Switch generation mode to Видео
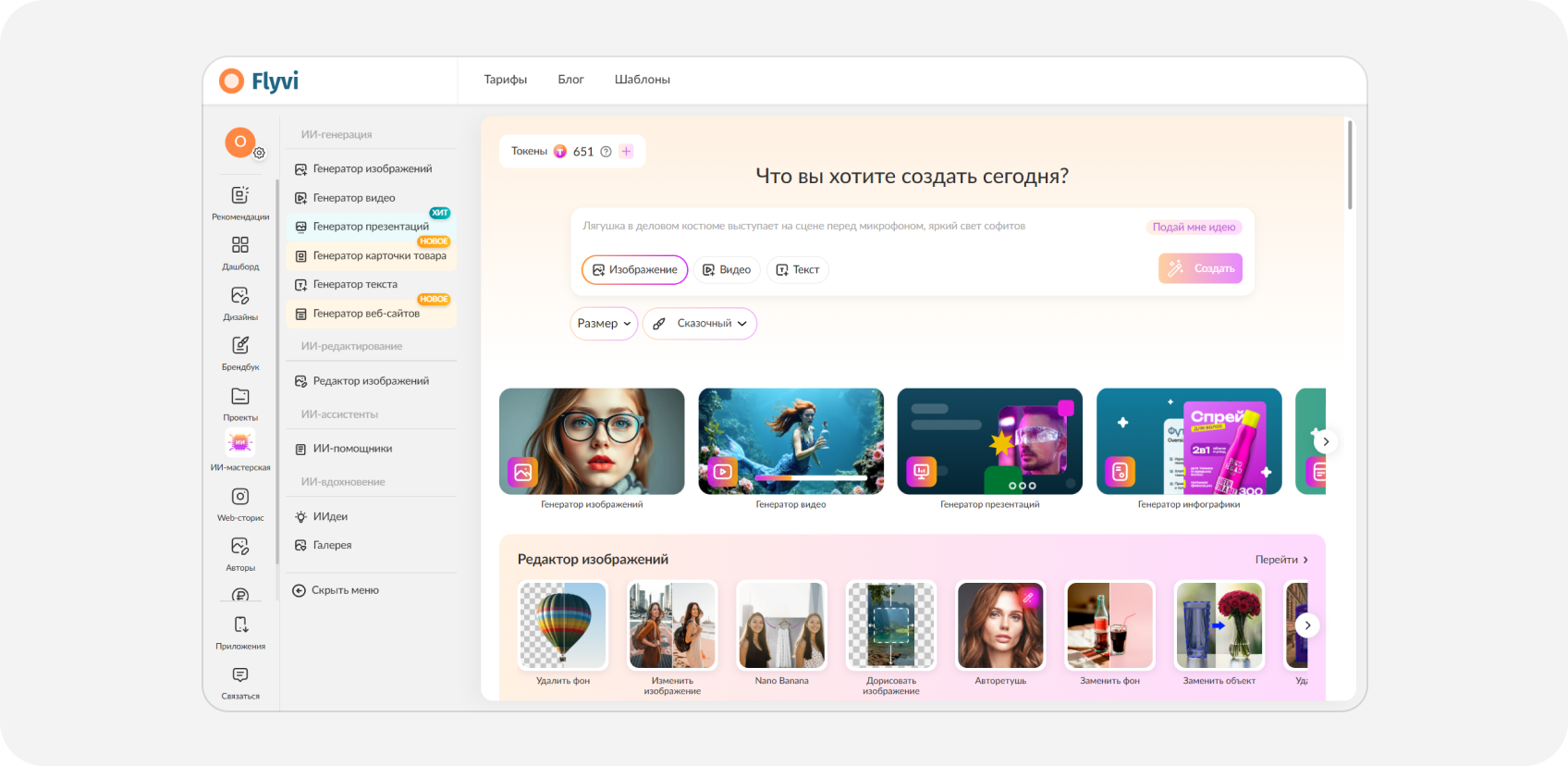Image resolution: width=1568 pixels, height=766 pixels. click(727, 269)
